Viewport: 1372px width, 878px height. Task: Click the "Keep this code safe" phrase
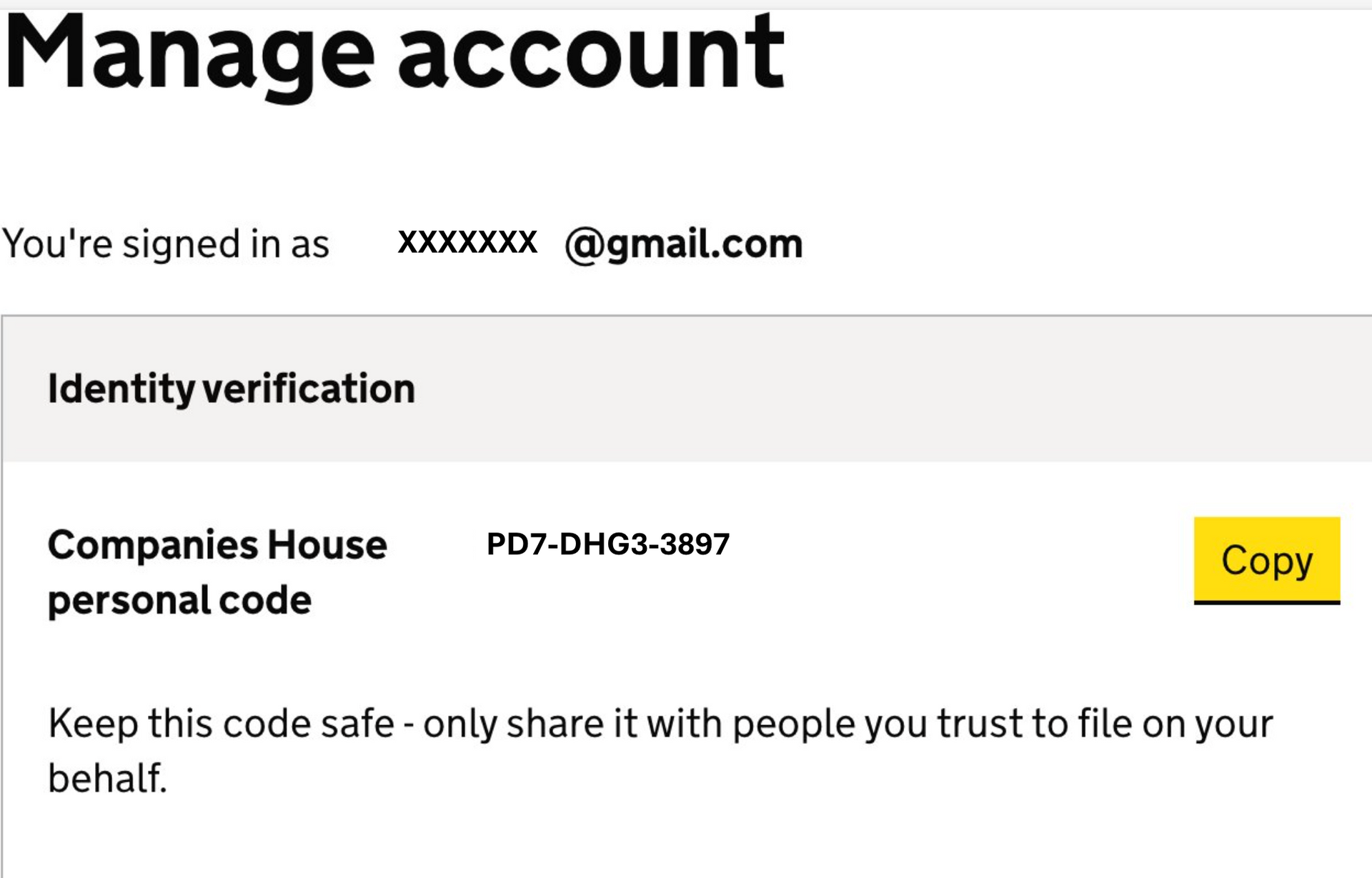click(221, 724)
